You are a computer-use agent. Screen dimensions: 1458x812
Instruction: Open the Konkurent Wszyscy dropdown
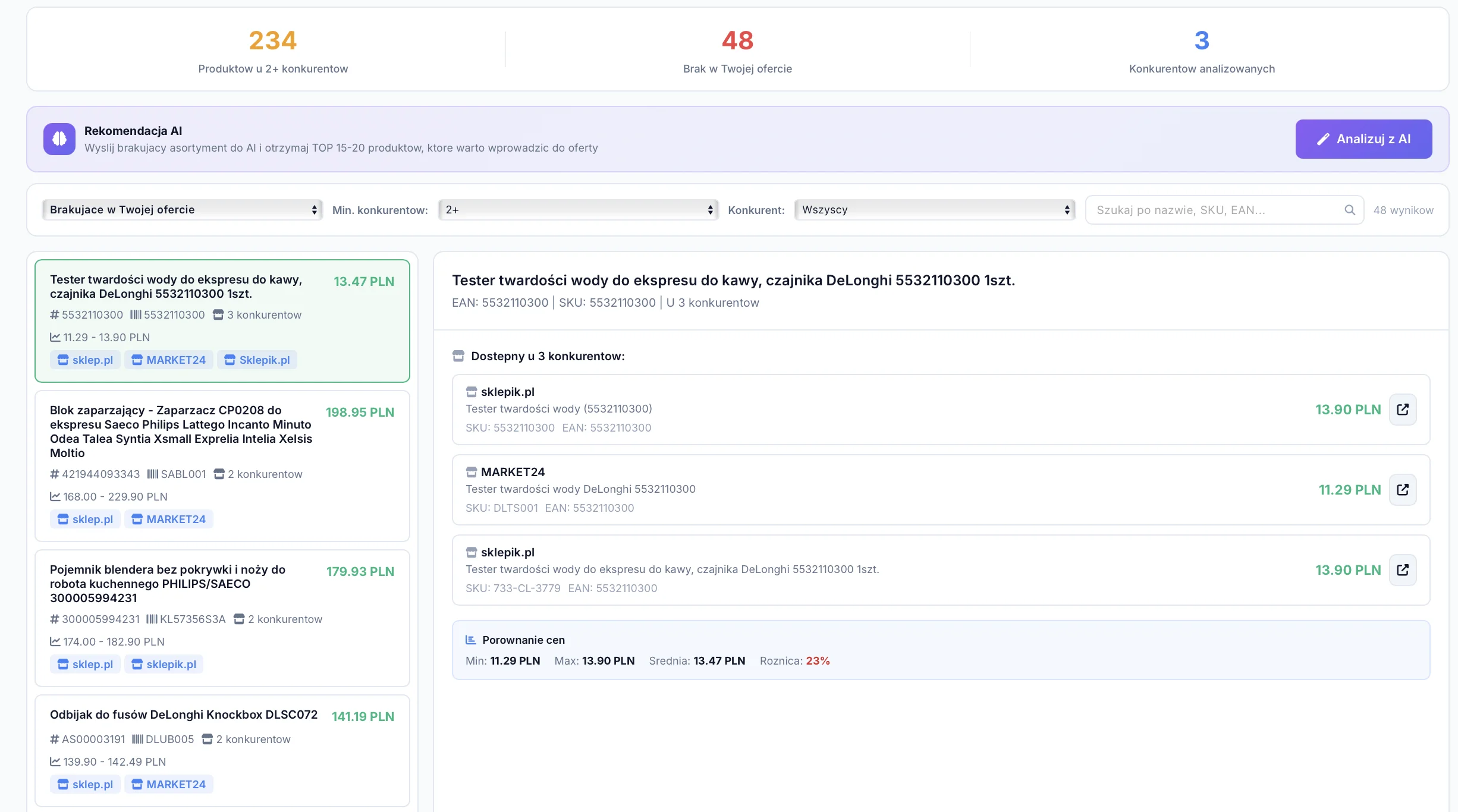pyautogui.click(x=935, y=210)
